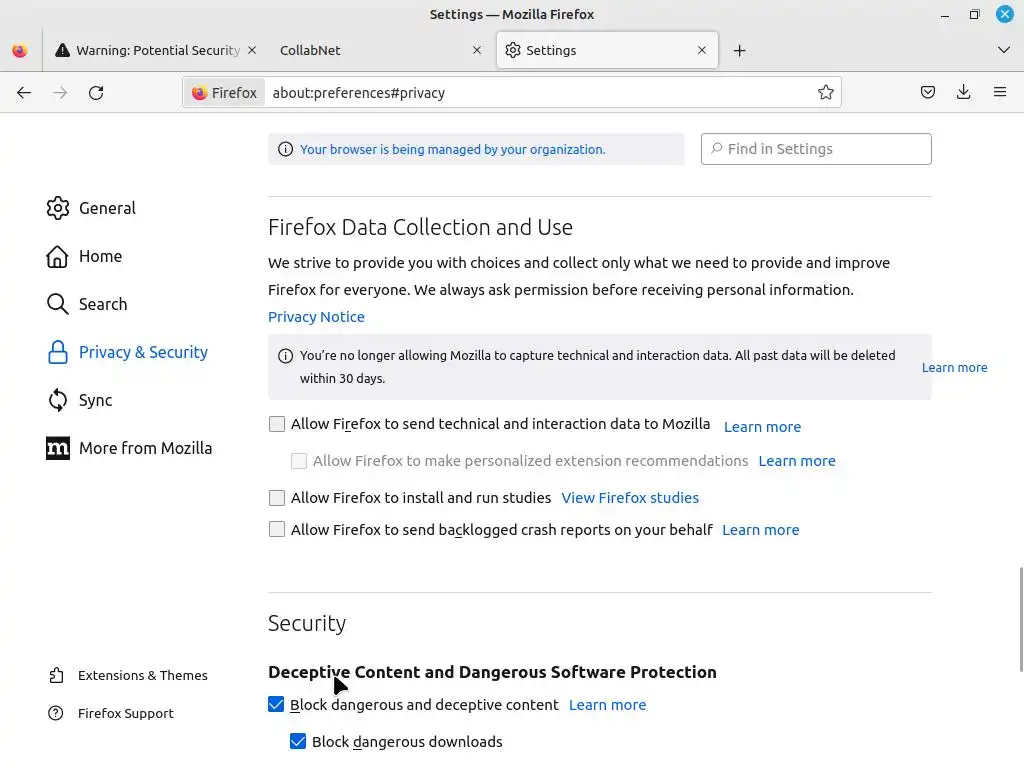The height and width of the screenshot is (768, 1024).
Task: Open Extensions & Themes from the sidebar
Action: click(x=142, y=675)
